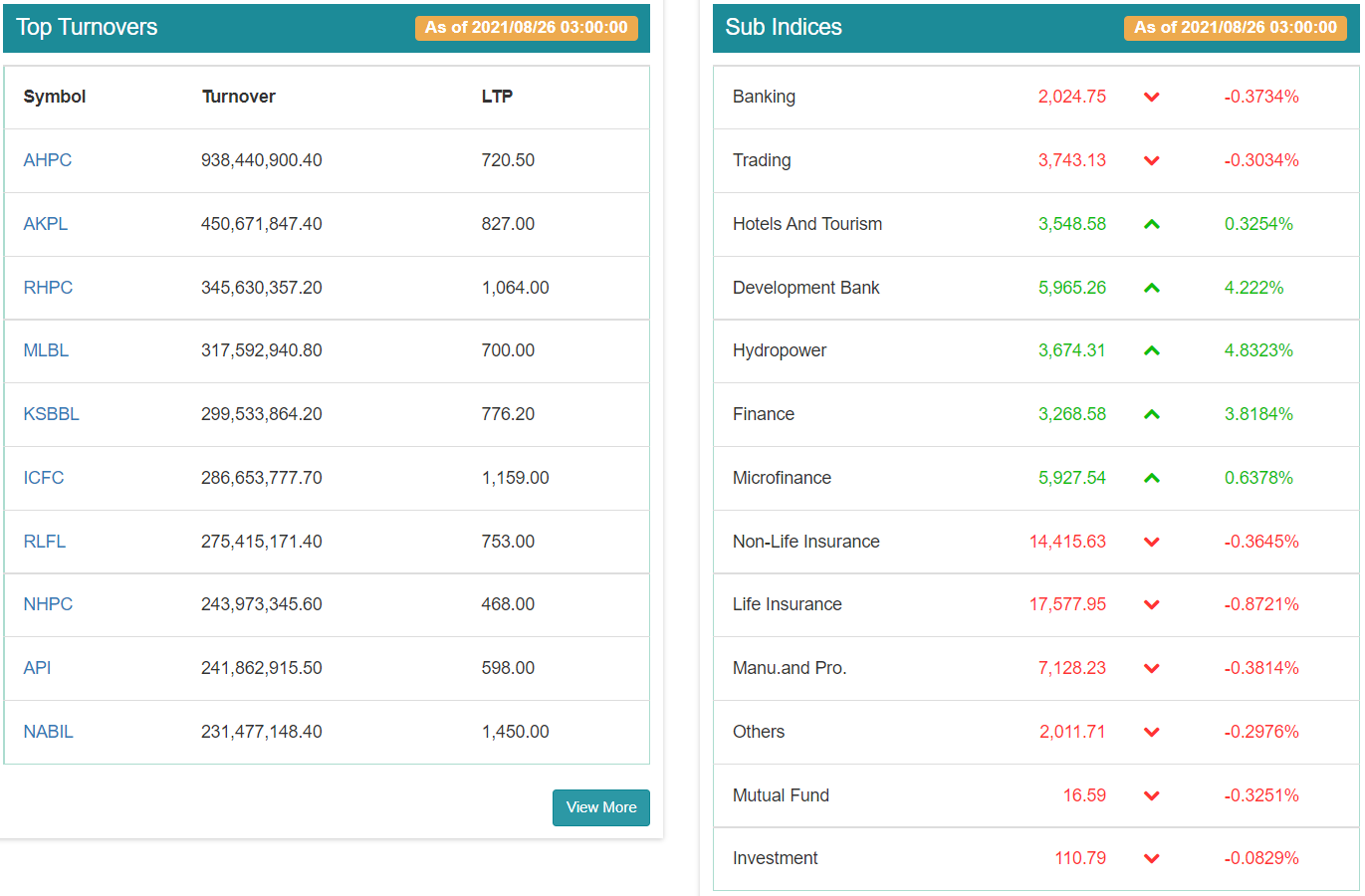Click the green up arrow beside Finance
The image size is (1365, 896).
tap(1151, 414)
